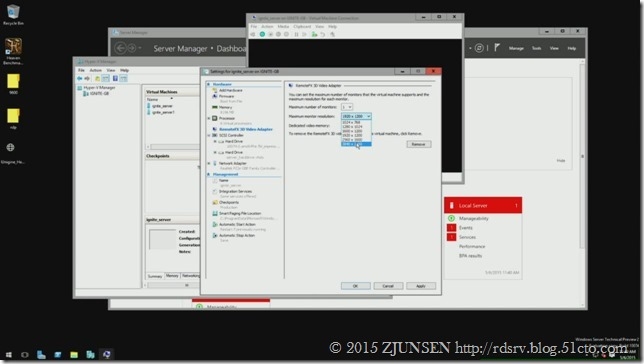Screen dimensions: 644x364
Task: Select RemoteFX 3D Video Adapter item
Action: point(245,129)
